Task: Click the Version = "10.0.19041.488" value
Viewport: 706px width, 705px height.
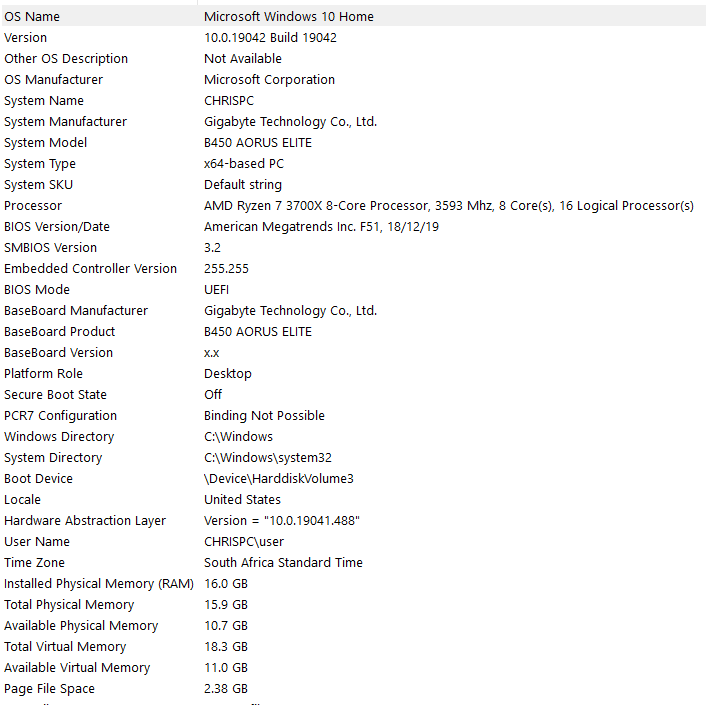Action: (282, 521)
